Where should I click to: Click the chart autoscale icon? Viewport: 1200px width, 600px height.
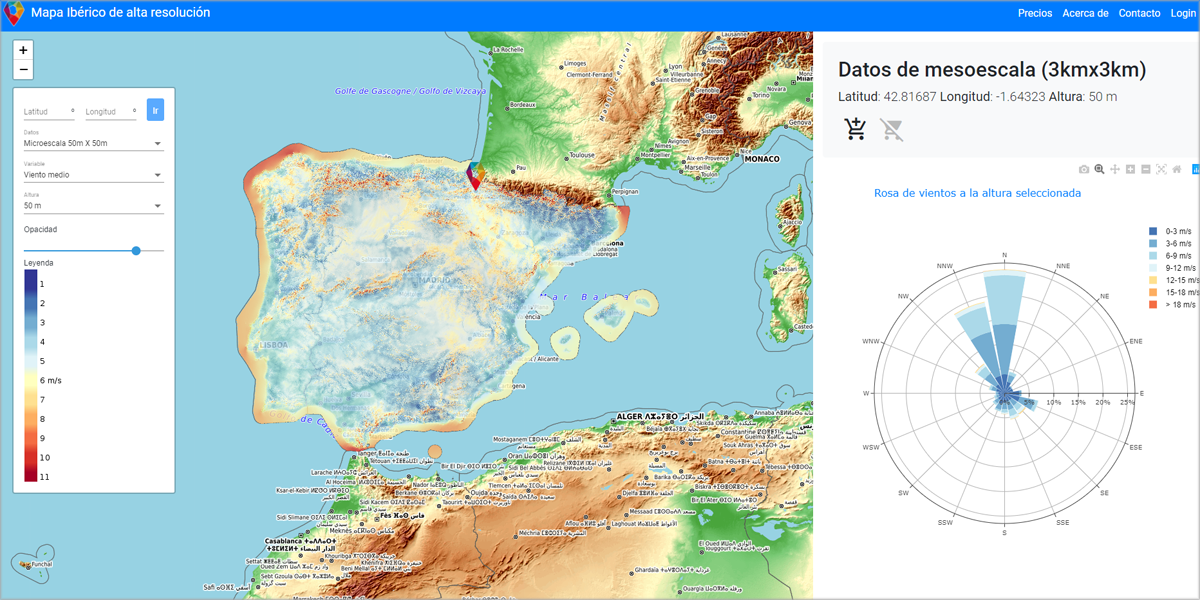pos(1161,170)
